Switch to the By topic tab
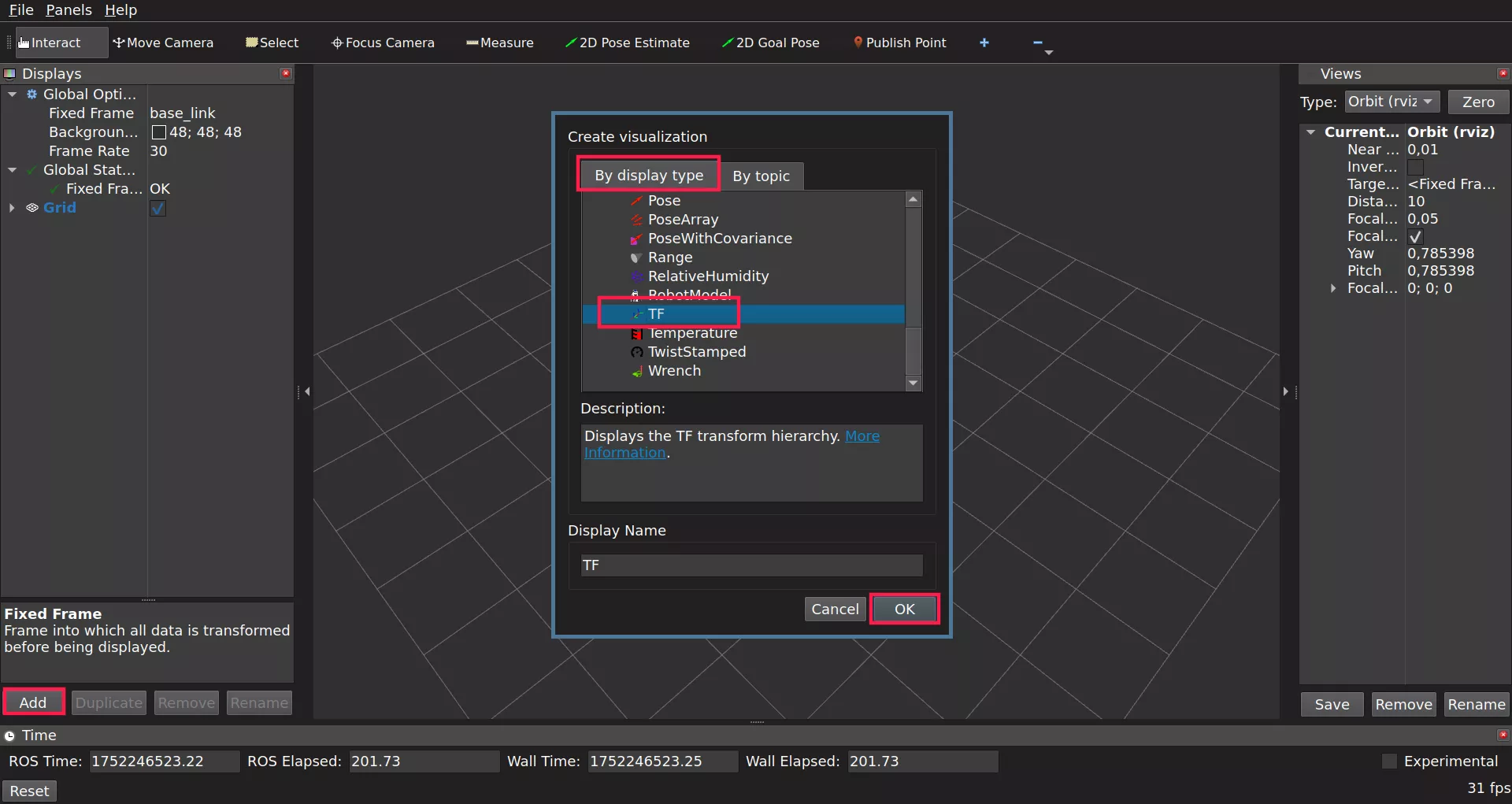1512x804 pixels. [761, 176]
